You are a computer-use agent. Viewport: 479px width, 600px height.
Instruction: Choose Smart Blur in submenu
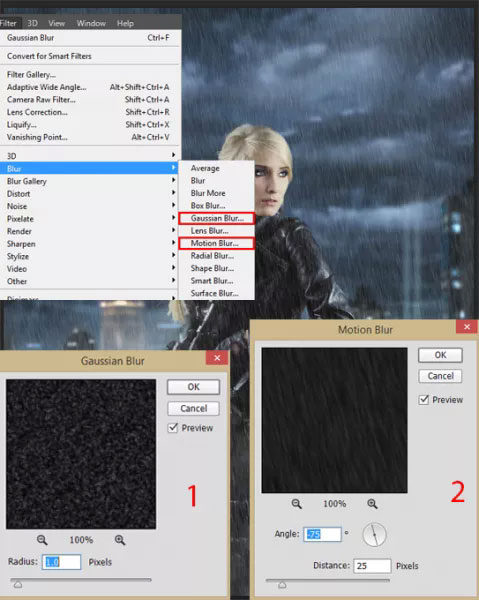[217, 281]
